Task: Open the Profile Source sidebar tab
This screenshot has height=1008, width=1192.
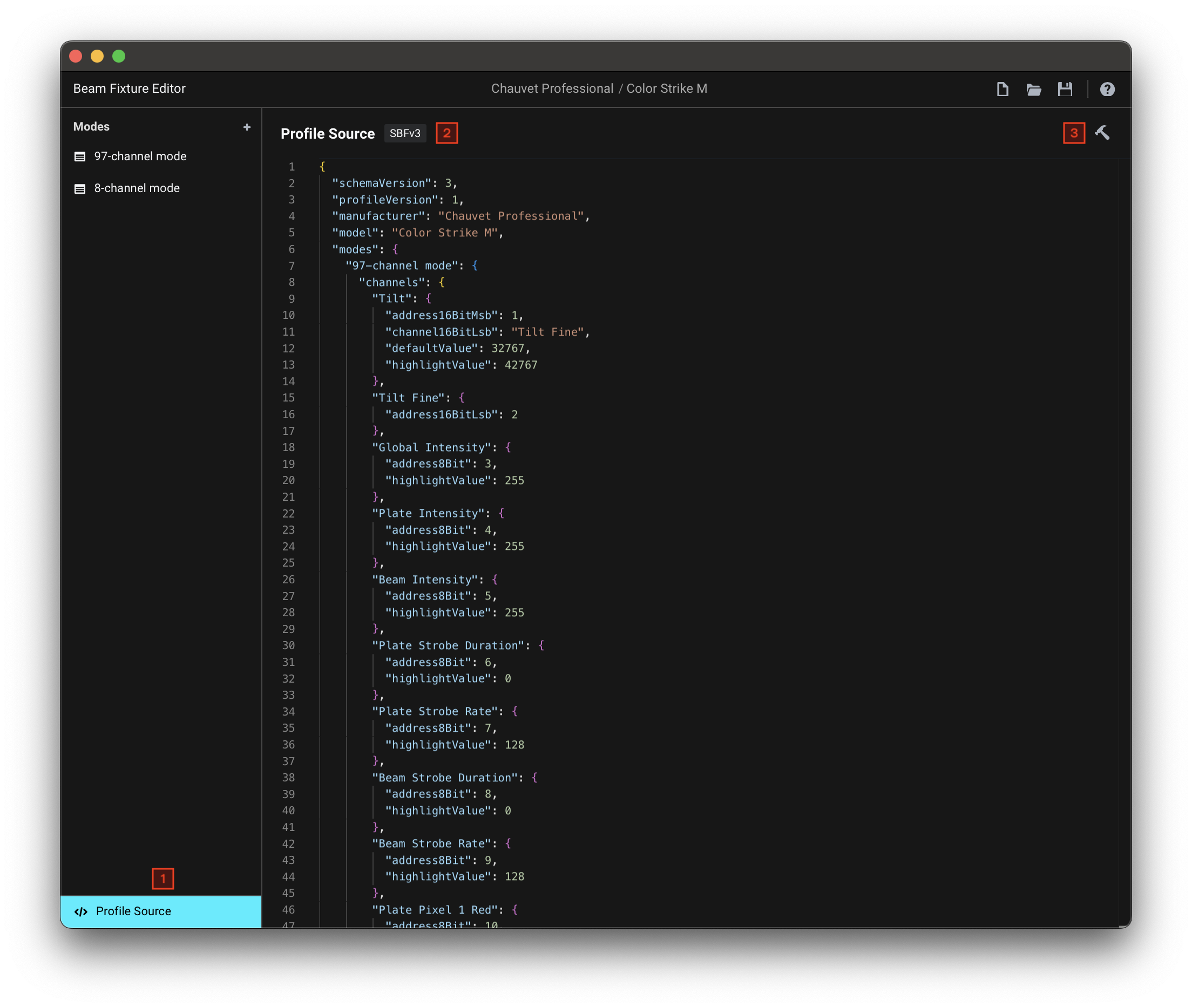Action: pos(161,911)
